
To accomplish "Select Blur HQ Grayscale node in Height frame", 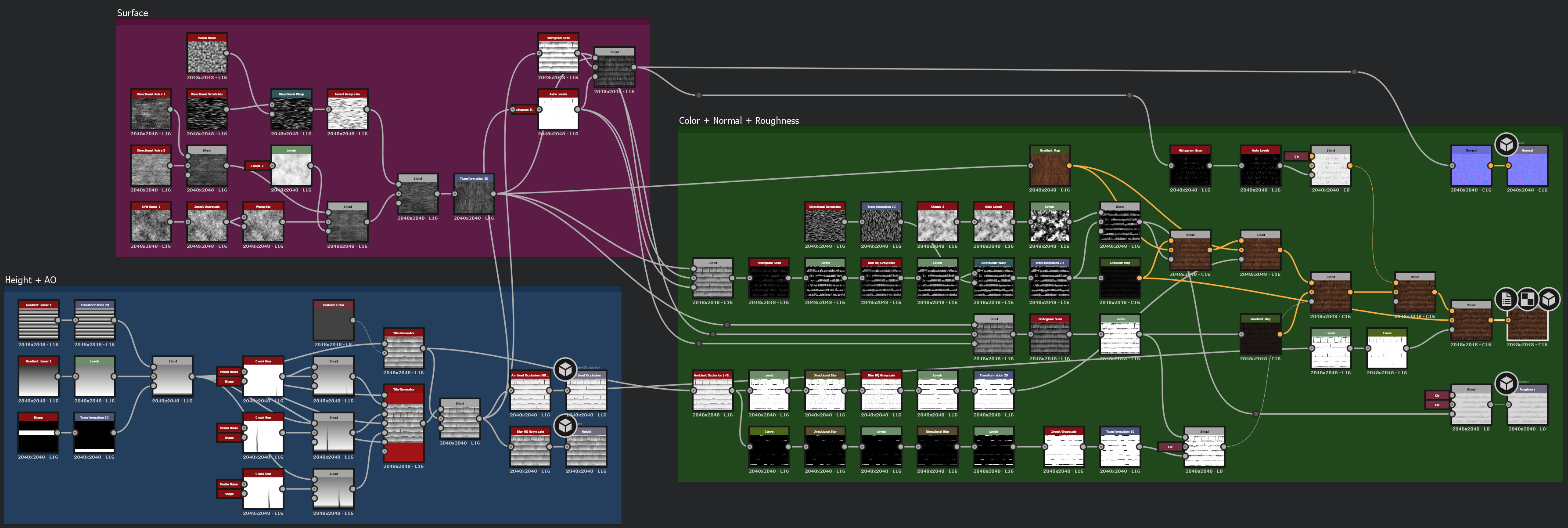I will [x=530, y=447].
